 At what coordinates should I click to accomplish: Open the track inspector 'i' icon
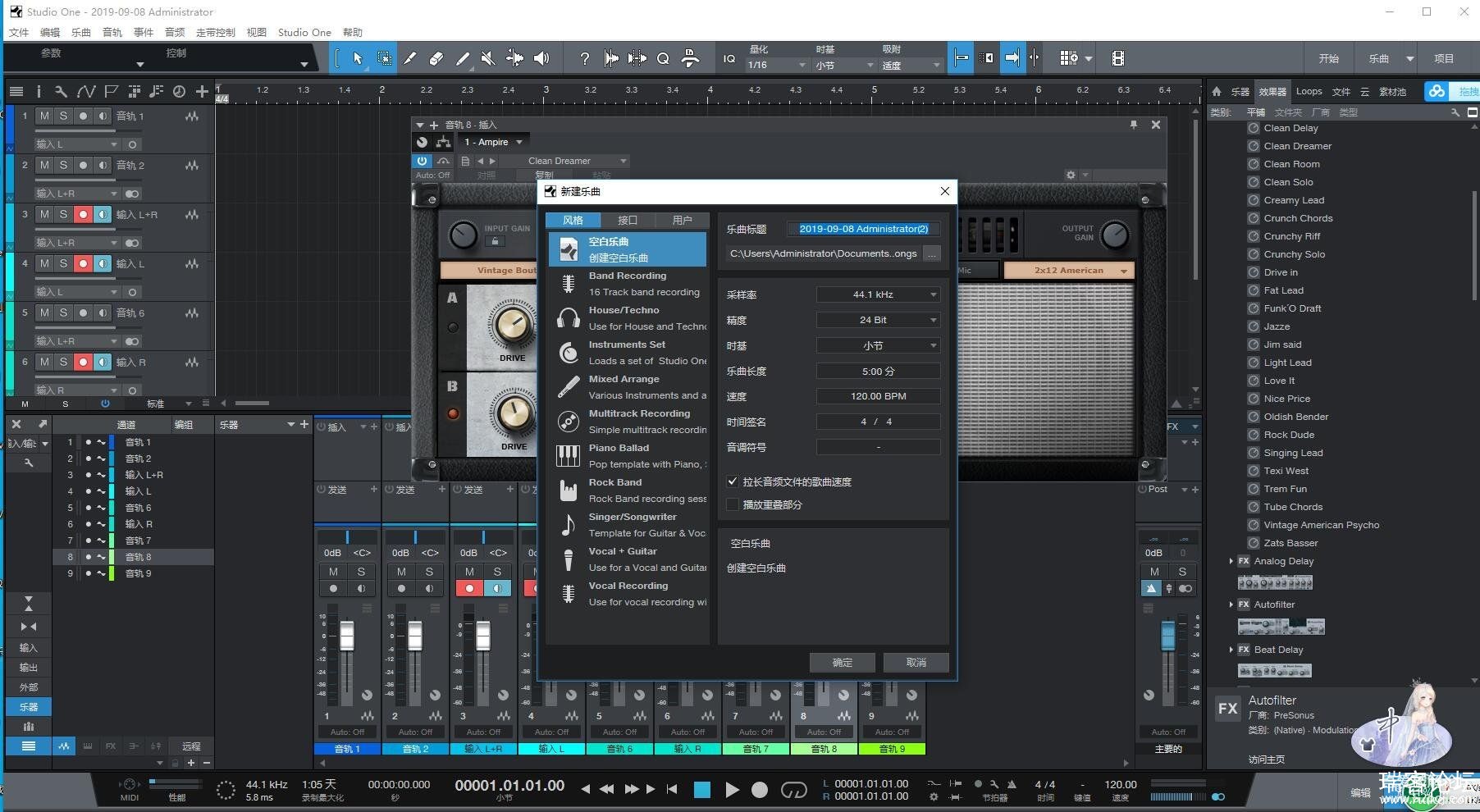tap(38, 91)
